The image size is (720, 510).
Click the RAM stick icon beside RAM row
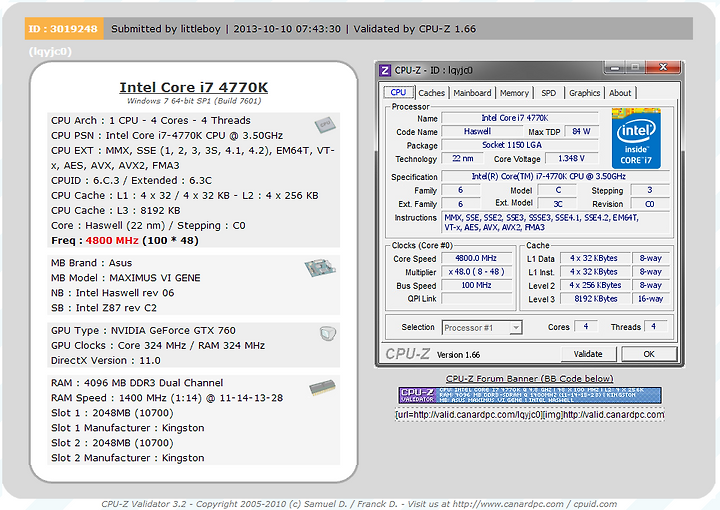tap(322, 387)
